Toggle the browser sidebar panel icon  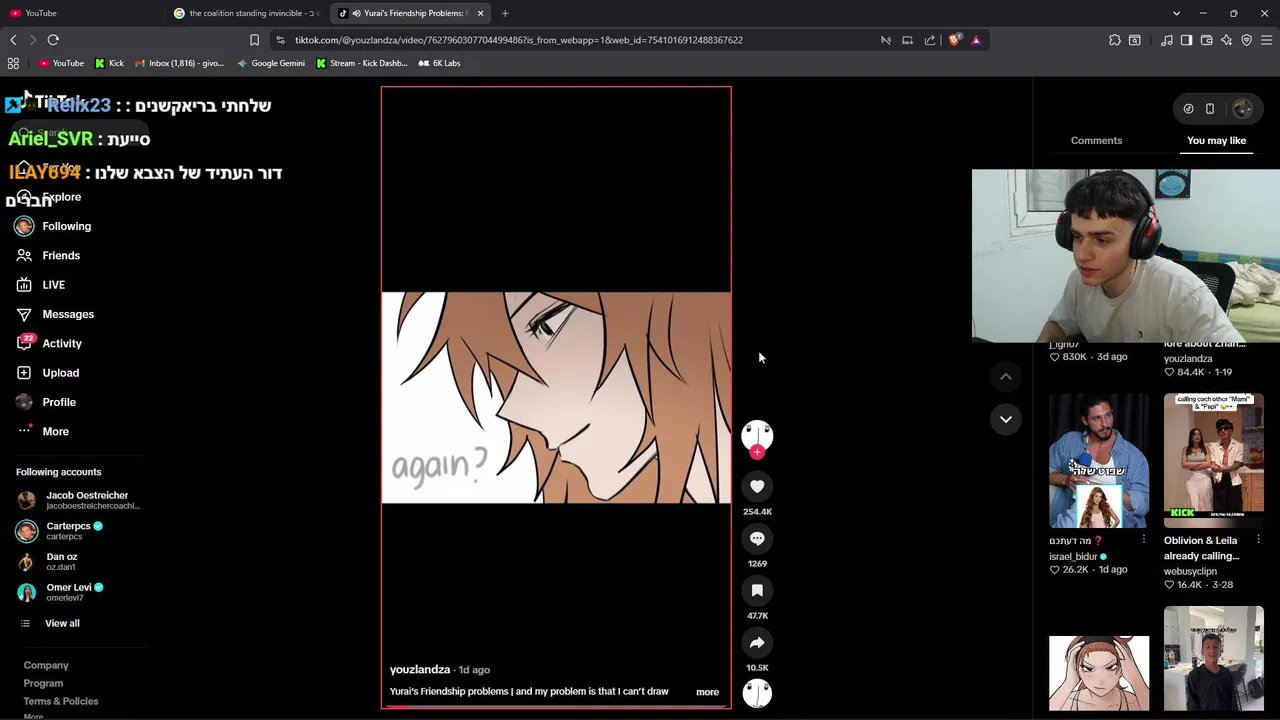[1186, 40]
